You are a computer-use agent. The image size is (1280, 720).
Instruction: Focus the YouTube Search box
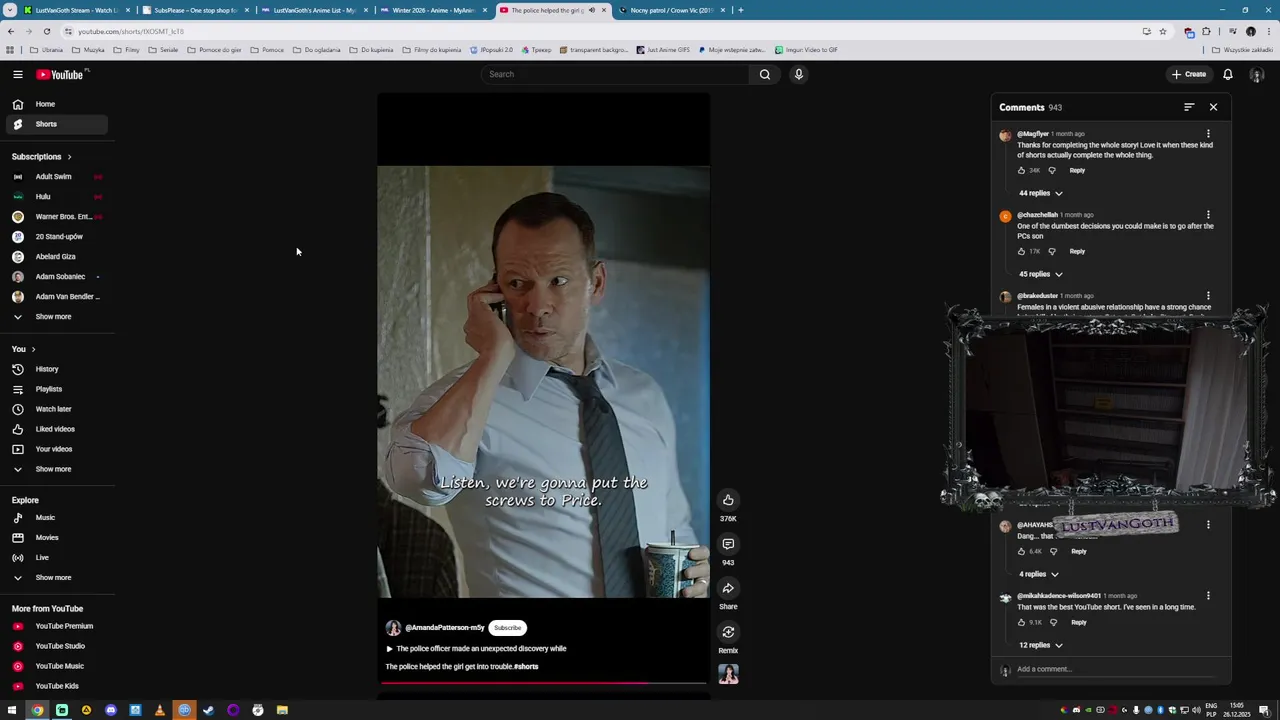[616, 74]
